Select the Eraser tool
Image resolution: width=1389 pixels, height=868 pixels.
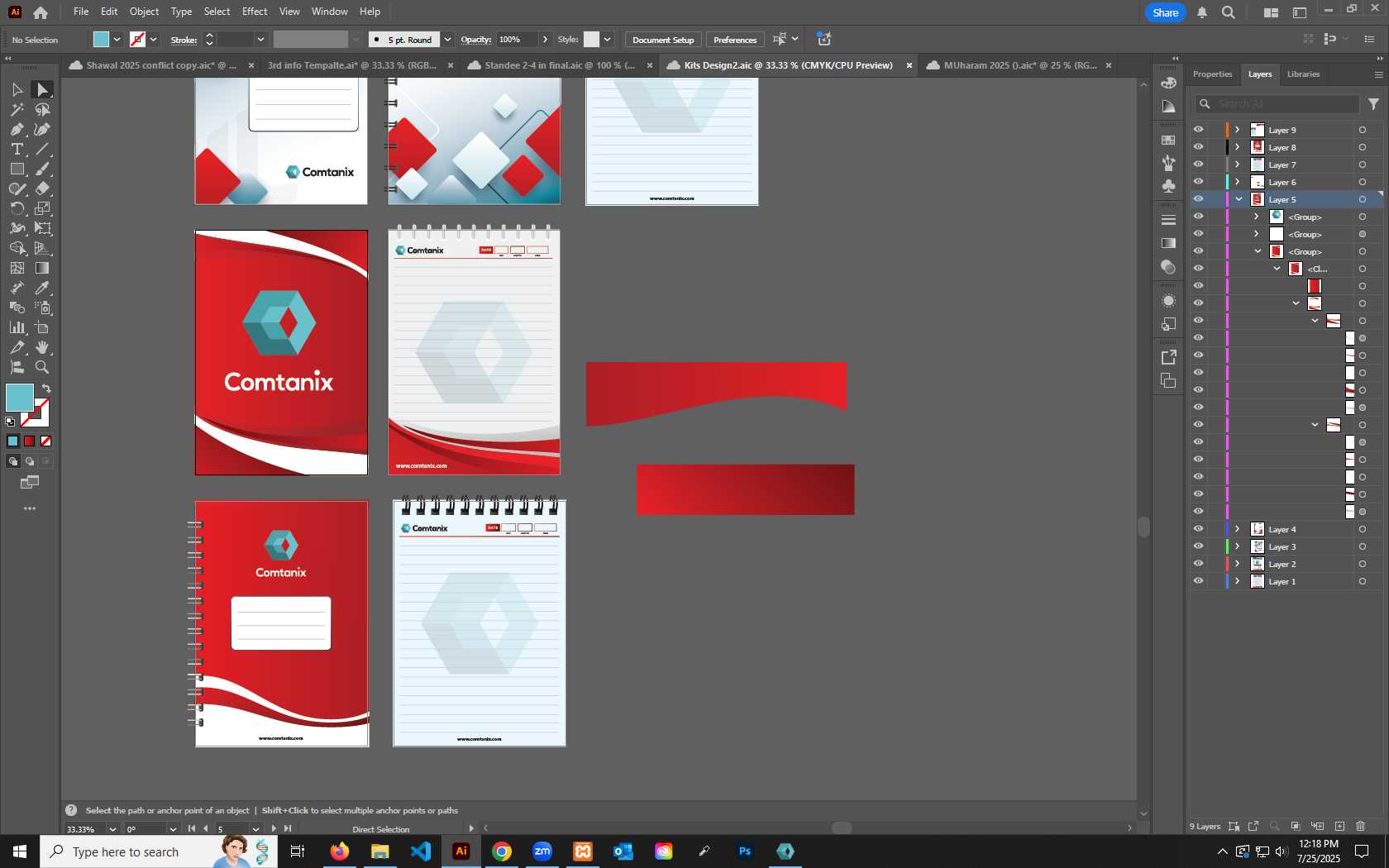42,188
